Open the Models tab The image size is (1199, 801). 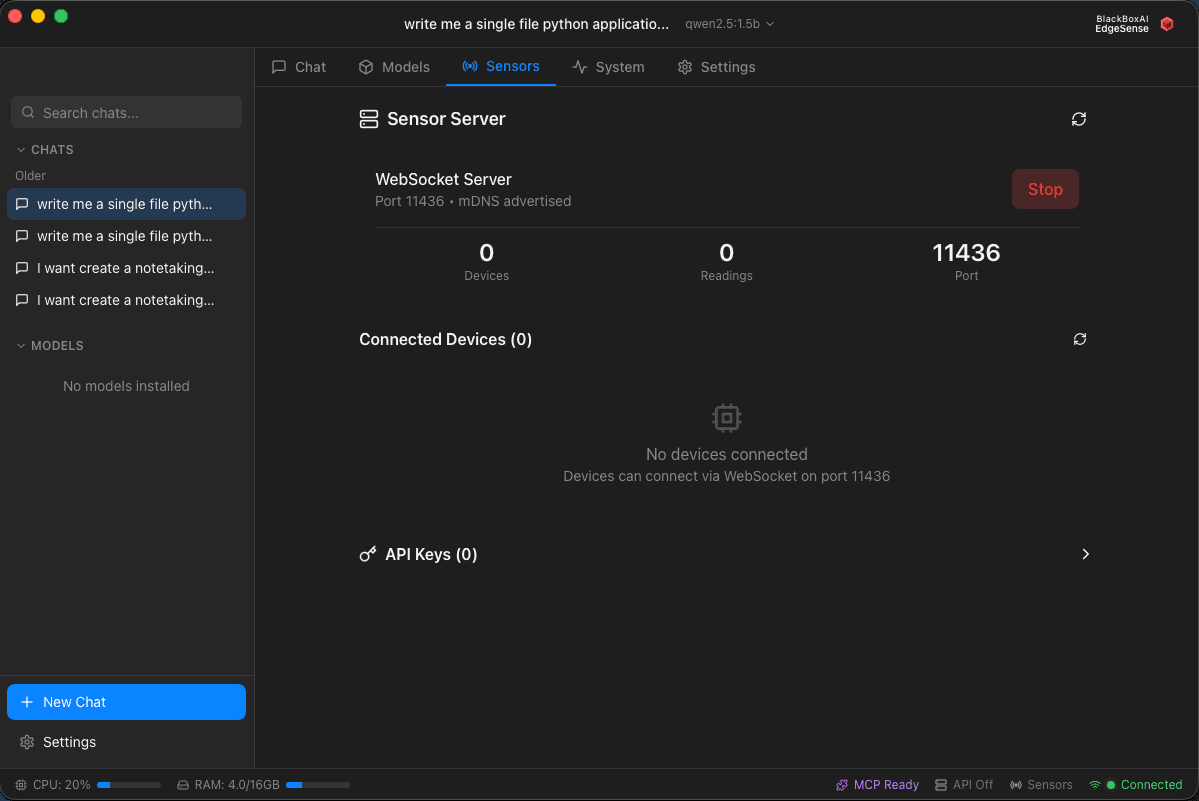(394, 67)
